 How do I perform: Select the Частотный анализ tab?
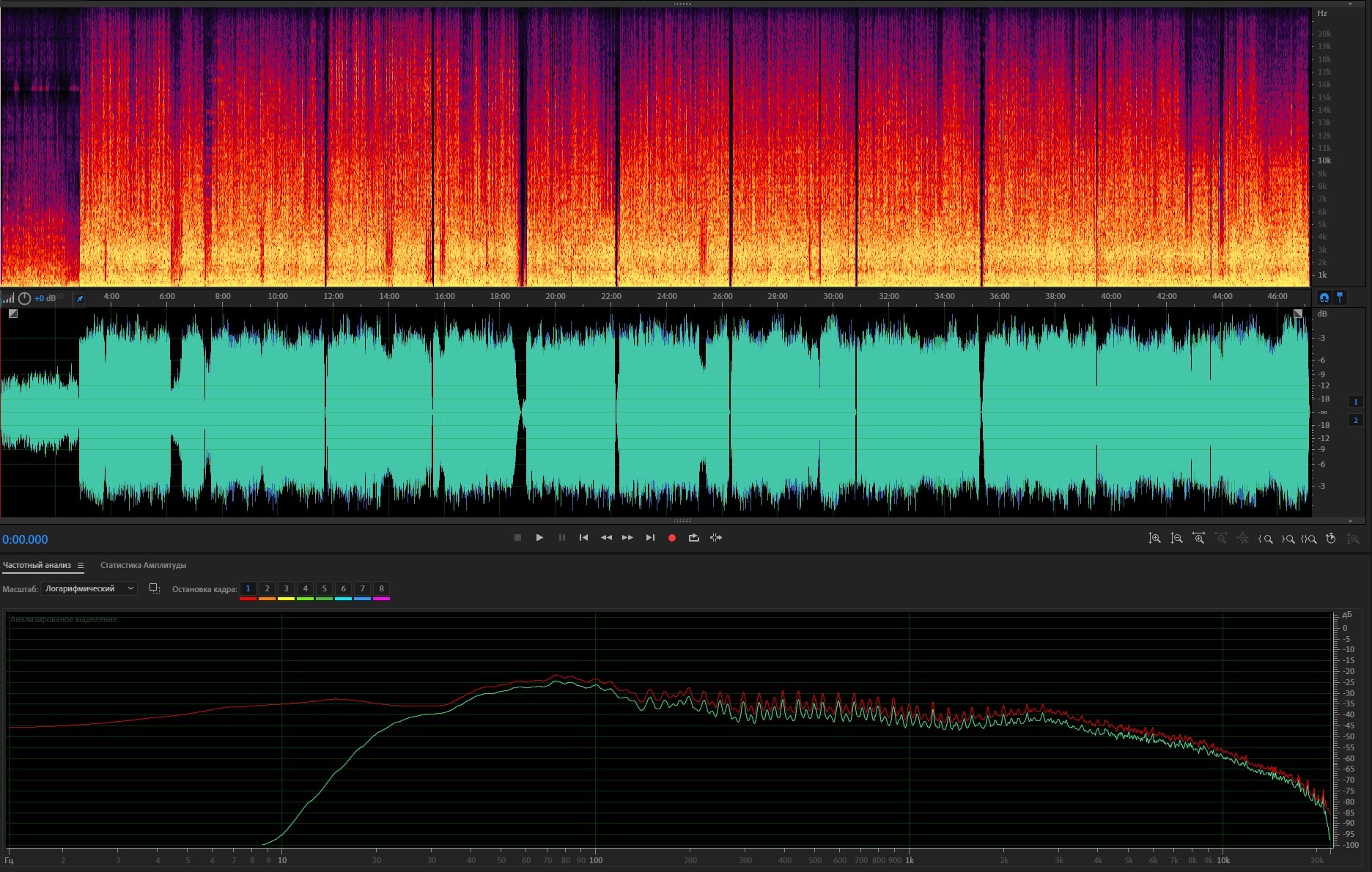(37, 565)
